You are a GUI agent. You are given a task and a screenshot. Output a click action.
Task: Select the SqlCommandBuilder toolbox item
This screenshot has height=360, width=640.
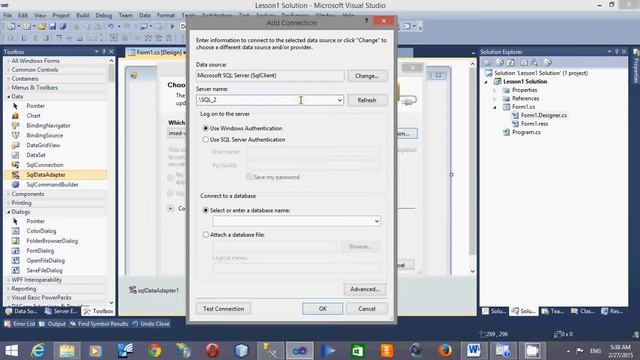(x=52, y=184)
